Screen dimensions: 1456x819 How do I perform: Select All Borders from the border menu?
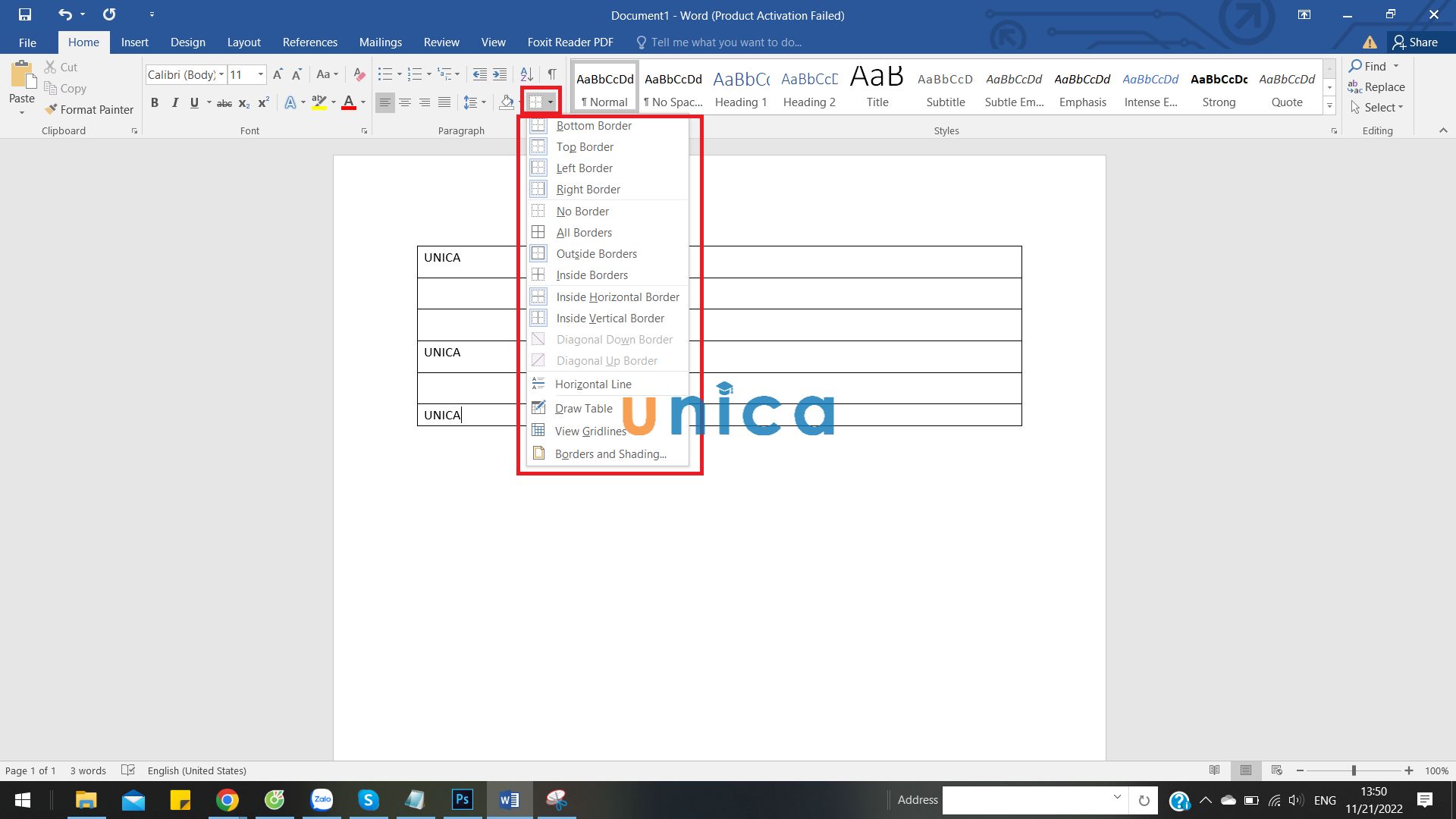tap(584, 231)
